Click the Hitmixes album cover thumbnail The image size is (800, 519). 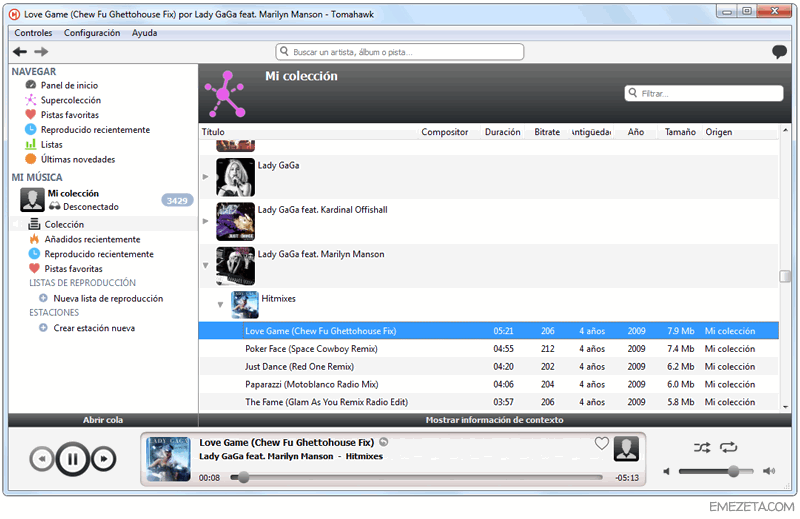[x=245, y=305]
